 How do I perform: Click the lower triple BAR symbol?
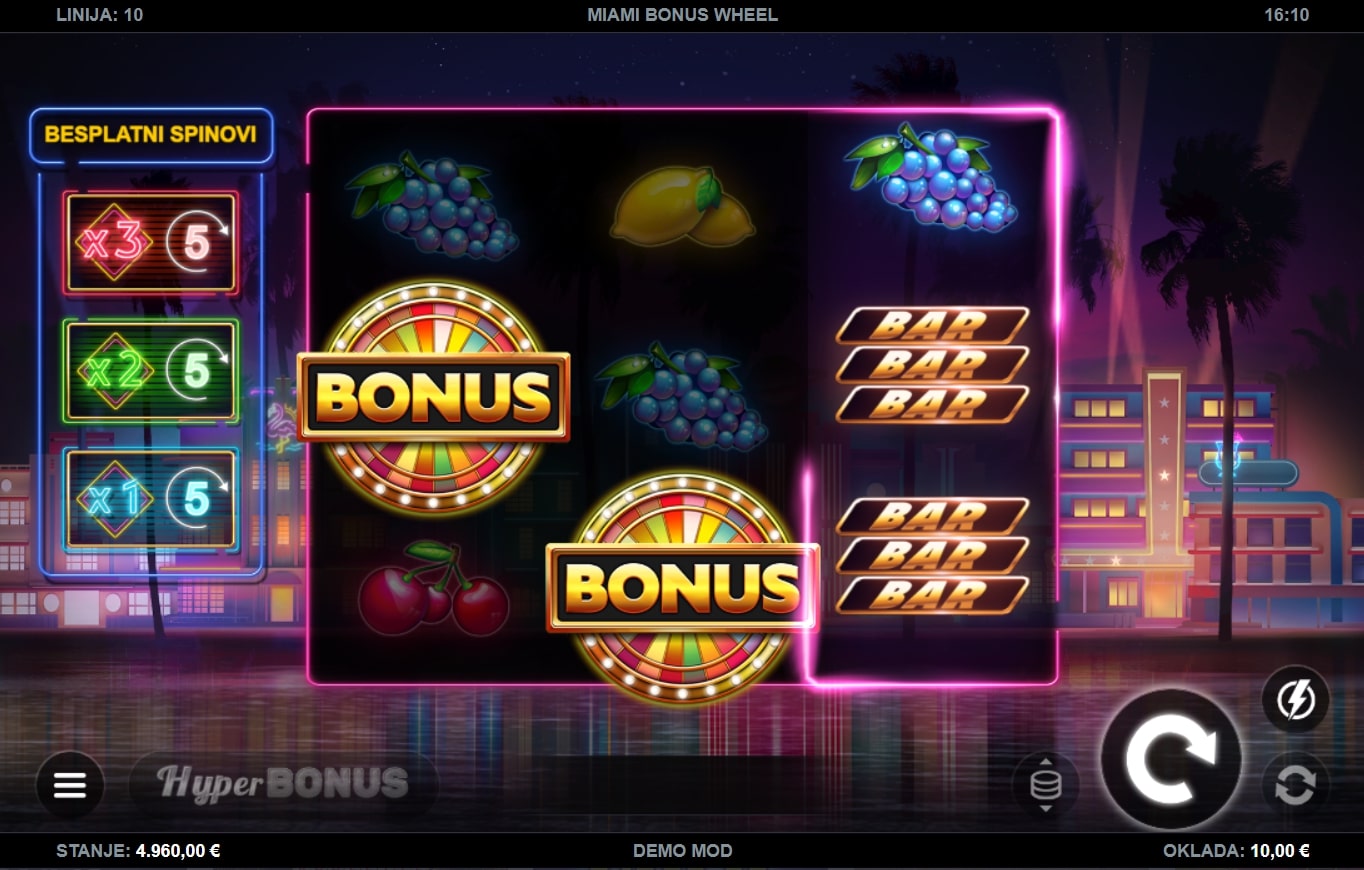point(932,556)
